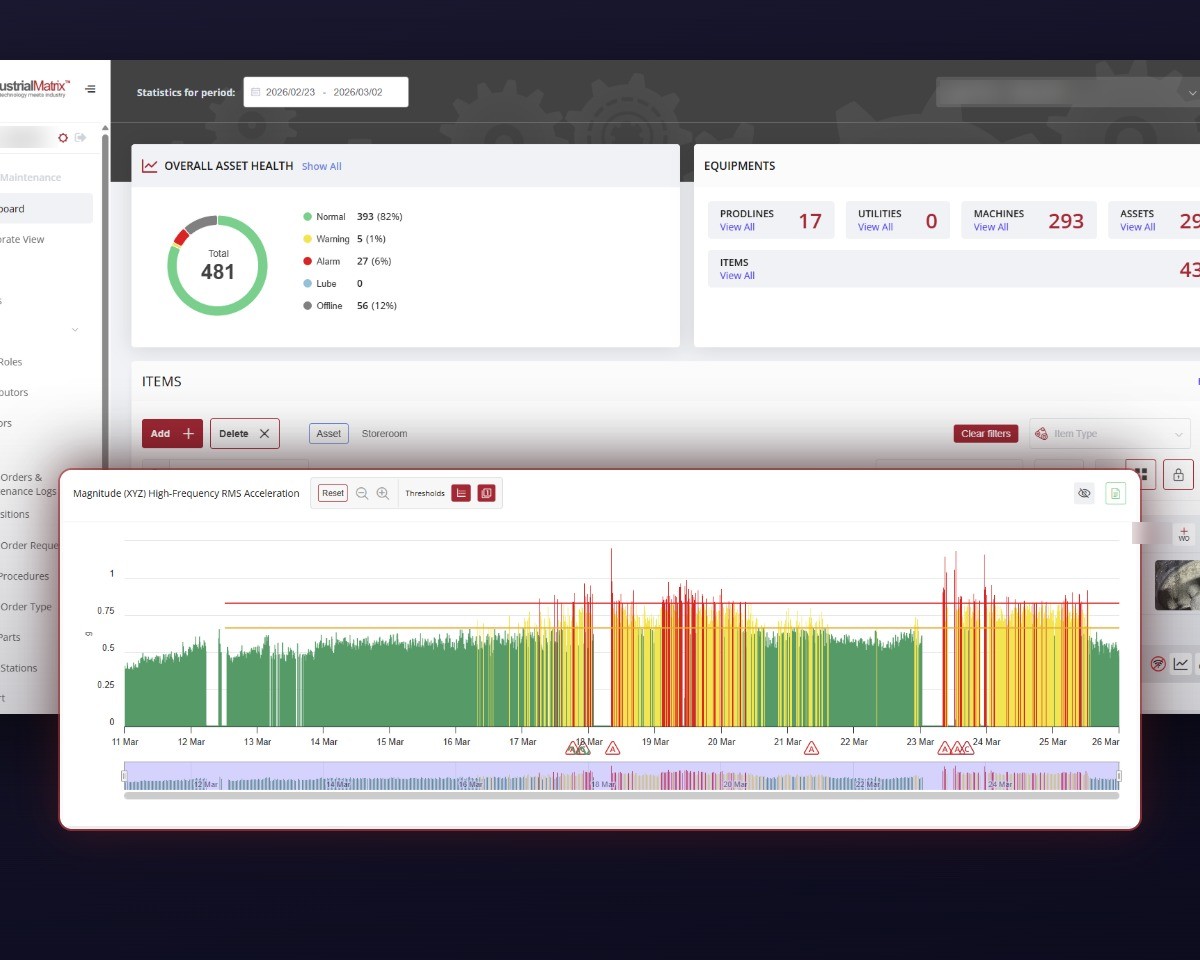1200x960 pixels.
Task: Open the statistics period date range field
Action: click(326, 92)
